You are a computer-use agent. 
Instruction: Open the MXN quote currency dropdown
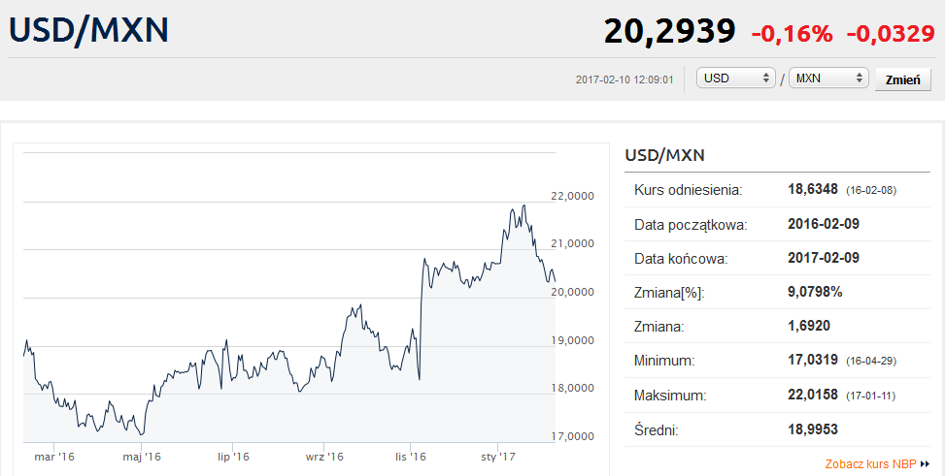coord(828,78)
